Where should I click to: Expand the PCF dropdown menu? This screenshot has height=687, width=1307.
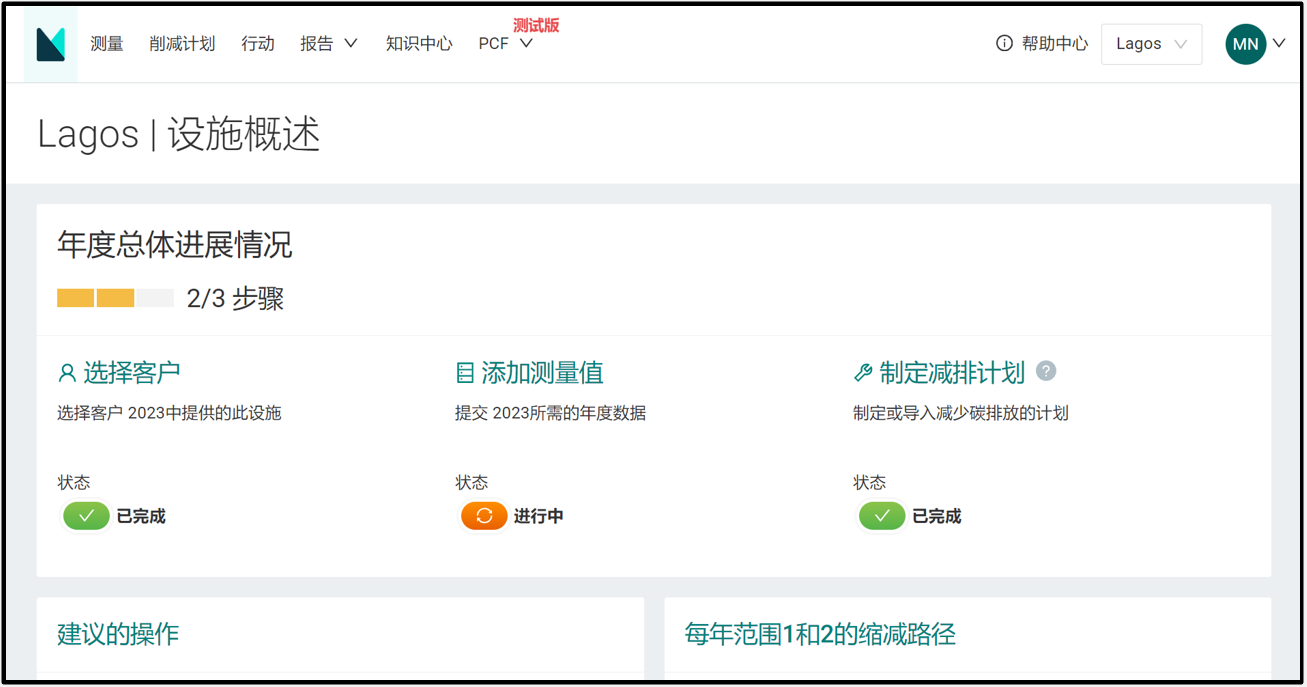pos(506,44)
